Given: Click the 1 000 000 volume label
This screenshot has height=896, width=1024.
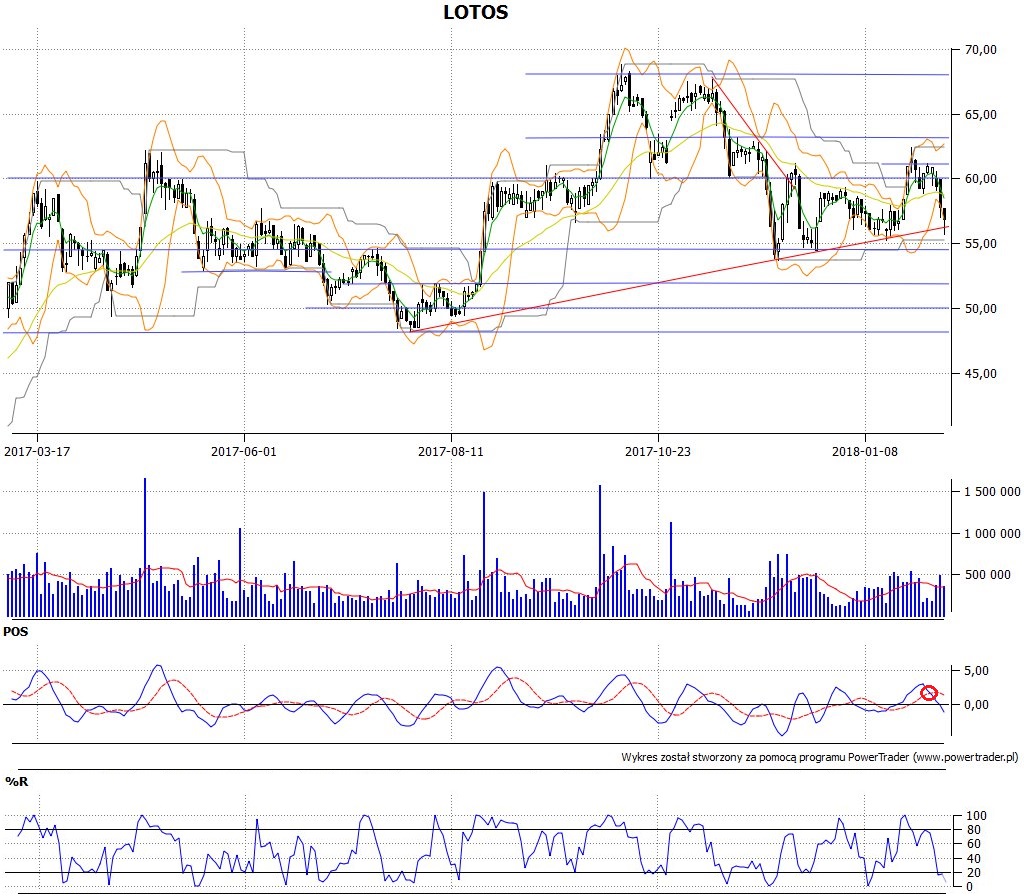Looking at the screenshot, I should click(x=992, y=534).
